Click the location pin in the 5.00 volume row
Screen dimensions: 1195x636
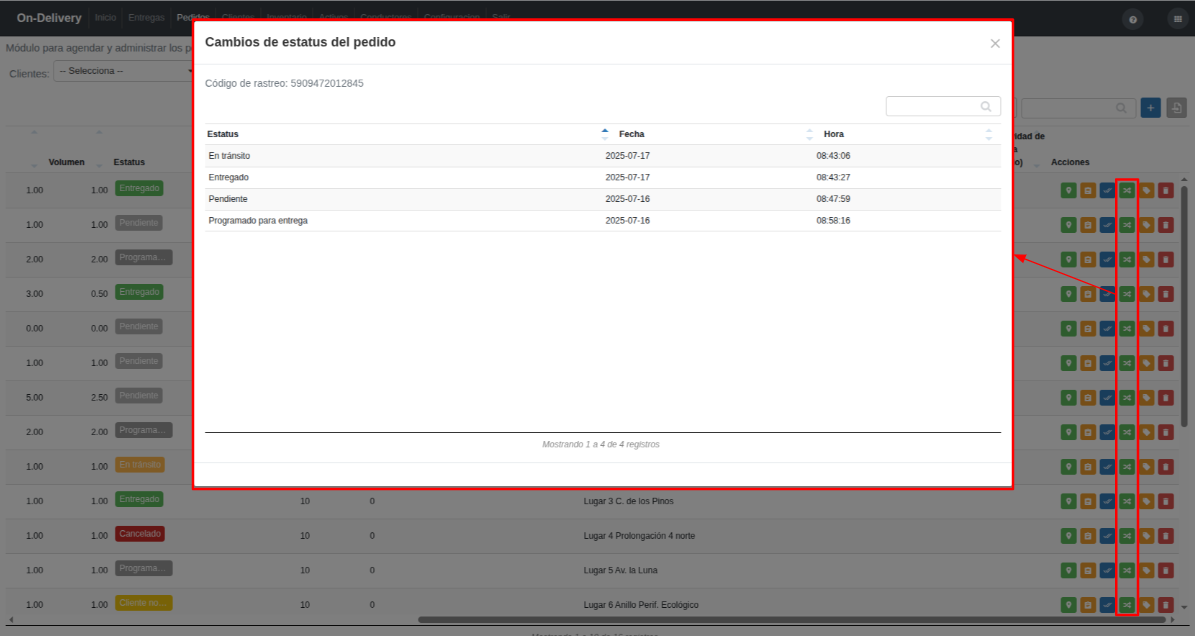pos(1068,398)
